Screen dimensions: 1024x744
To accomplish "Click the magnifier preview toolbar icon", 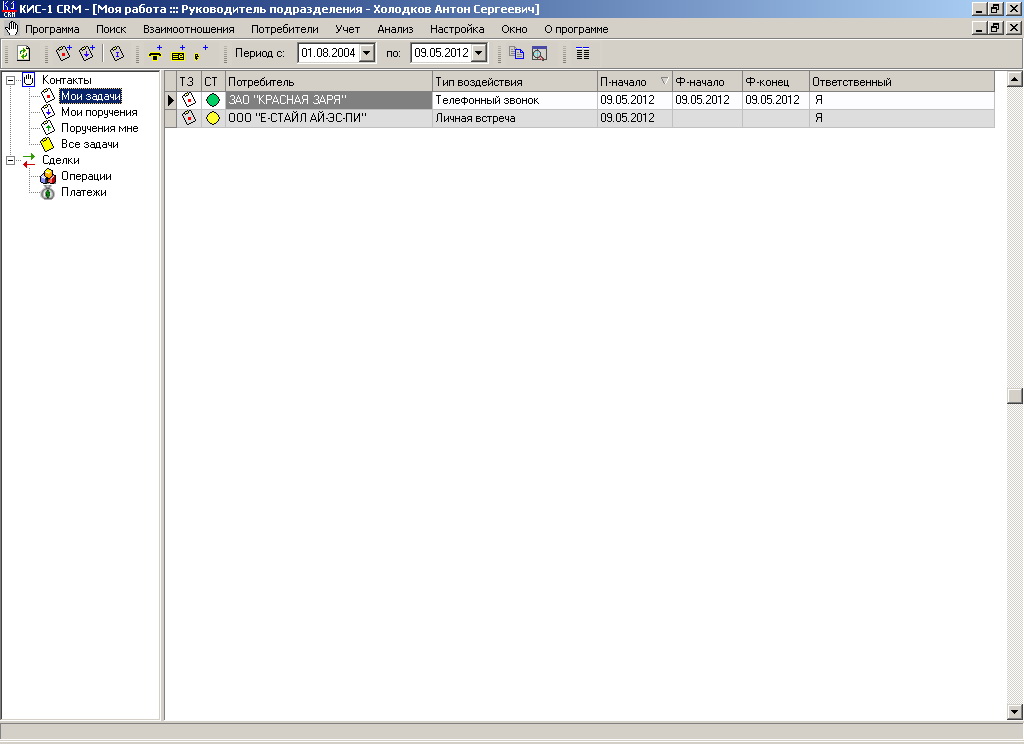I will (539, 54).
